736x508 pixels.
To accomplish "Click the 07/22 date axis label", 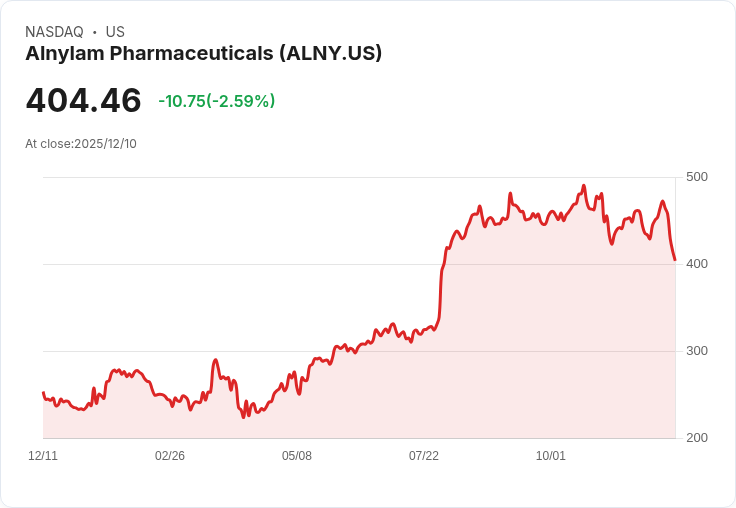I will pos(424,456).
